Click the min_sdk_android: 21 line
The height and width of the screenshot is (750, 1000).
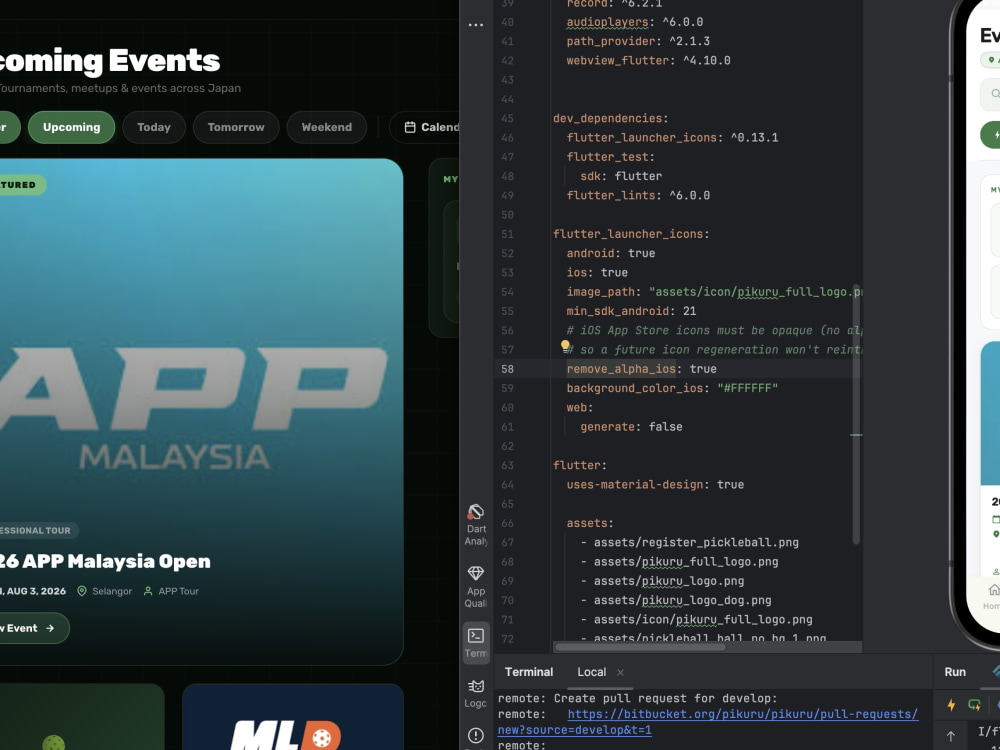(631, 311)
